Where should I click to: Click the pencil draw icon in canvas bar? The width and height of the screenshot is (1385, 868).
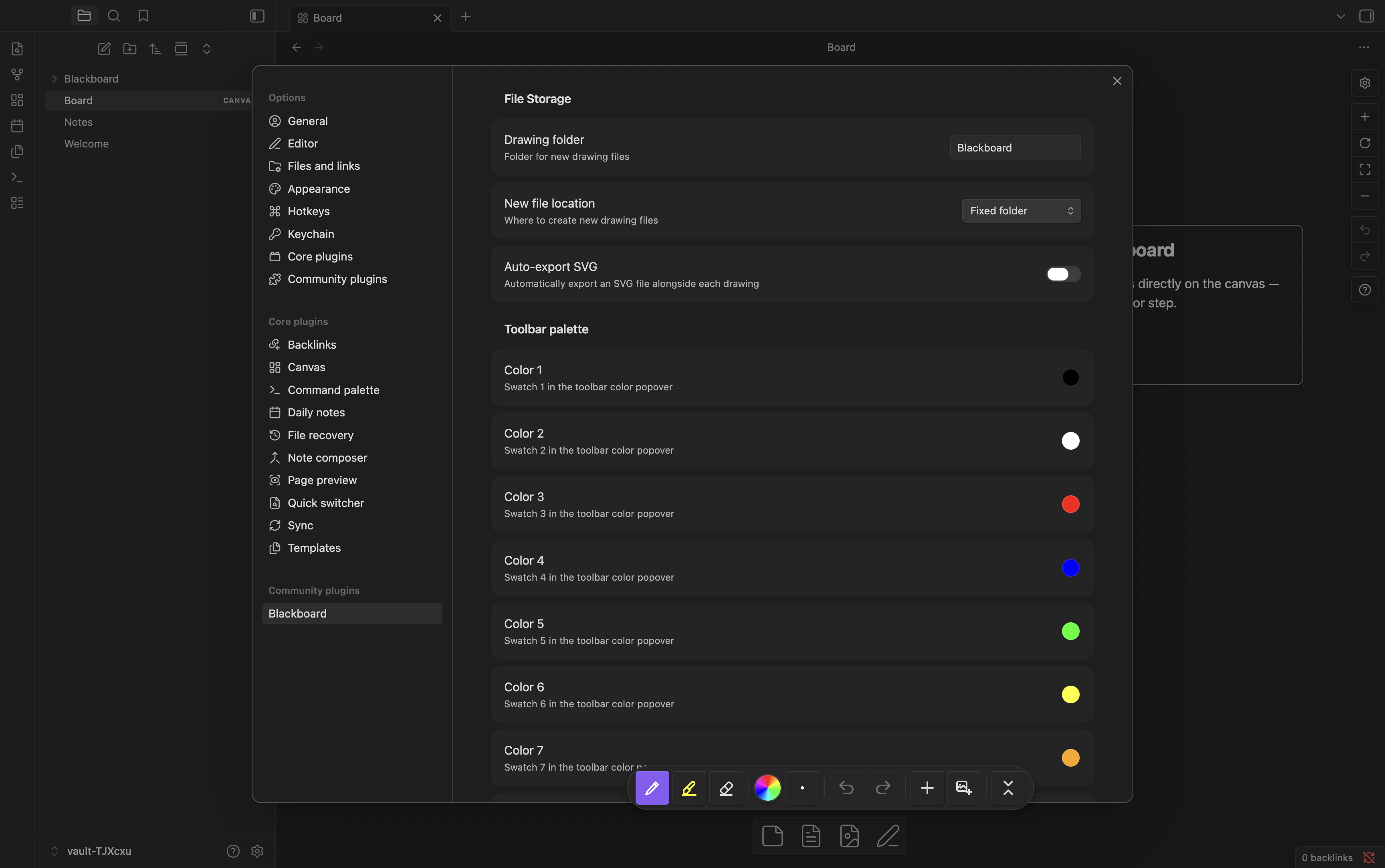click(x=887, y=836)
